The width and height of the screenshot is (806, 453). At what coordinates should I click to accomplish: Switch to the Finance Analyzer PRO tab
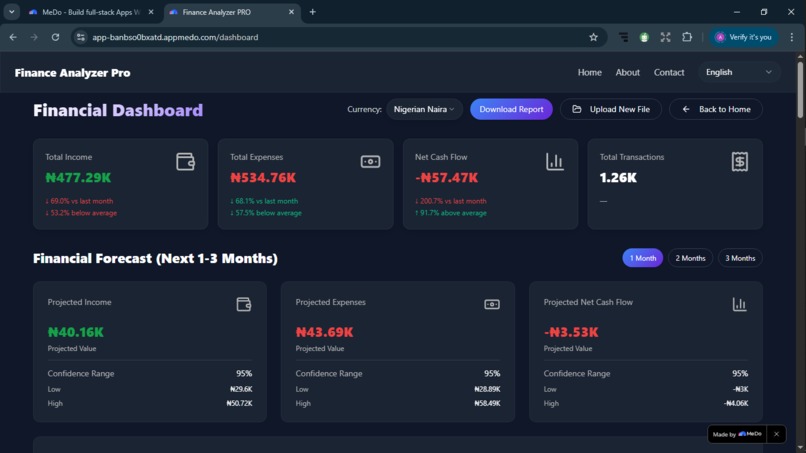(232, 12)
